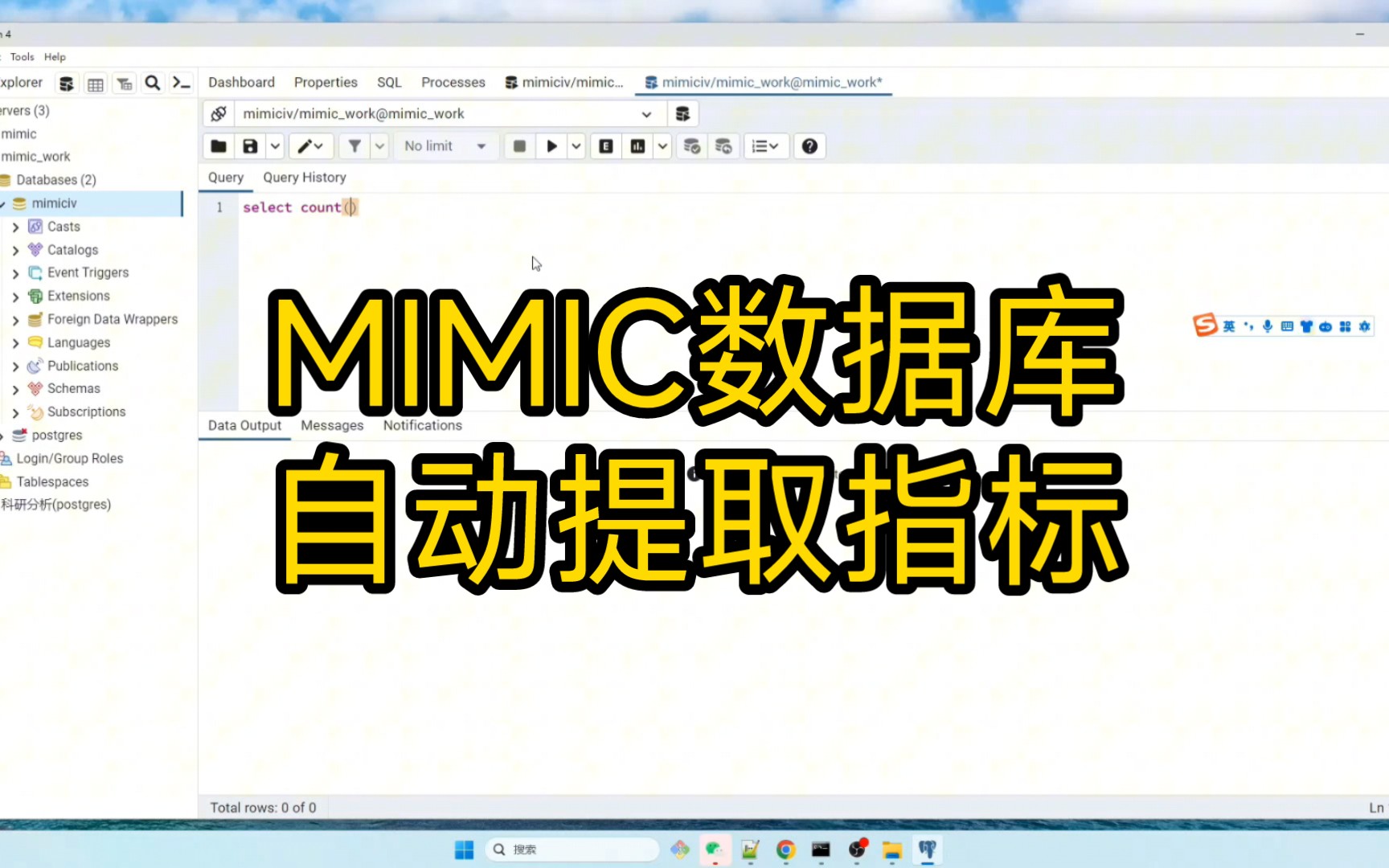This screenshot has height=868, width=1389.
Task: Click the new query tool database icon
Action: click(682, 114)
